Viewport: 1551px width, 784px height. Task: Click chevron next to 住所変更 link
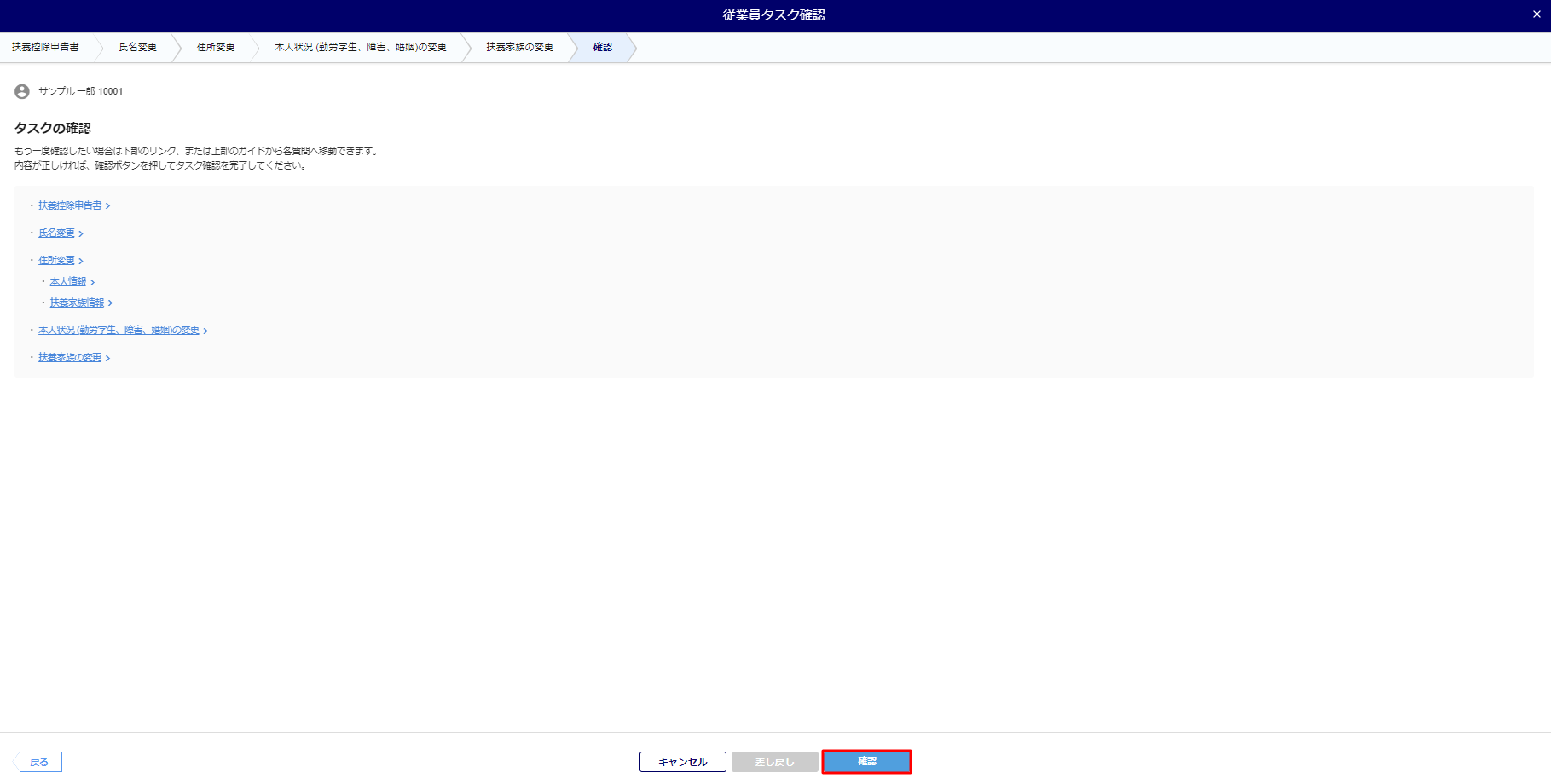[81, 261]
